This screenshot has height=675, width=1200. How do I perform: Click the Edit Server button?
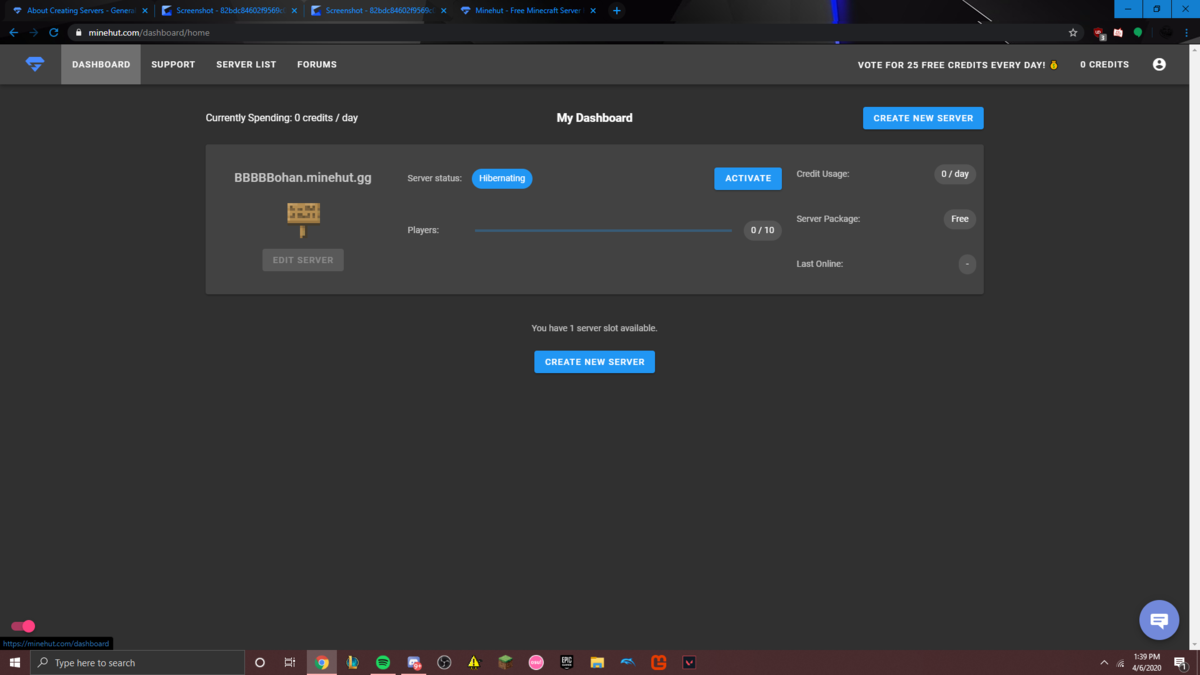303,260
